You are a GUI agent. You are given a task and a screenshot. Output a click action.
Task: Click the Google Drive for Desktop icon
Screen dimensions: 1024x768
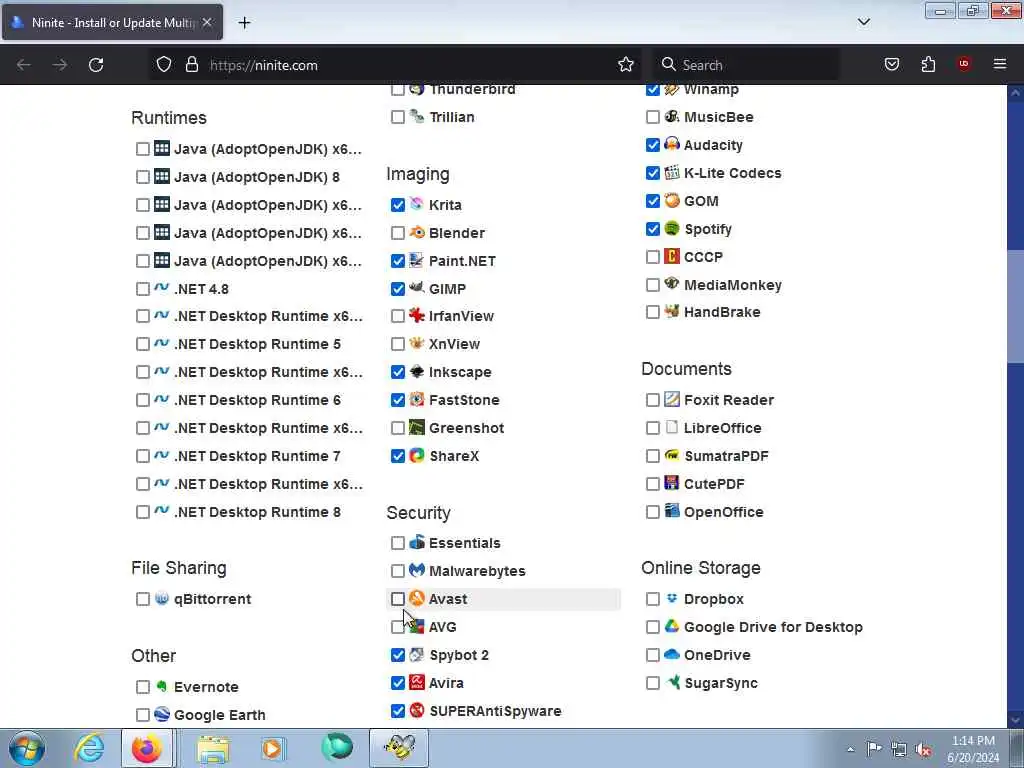coord(672,626)
